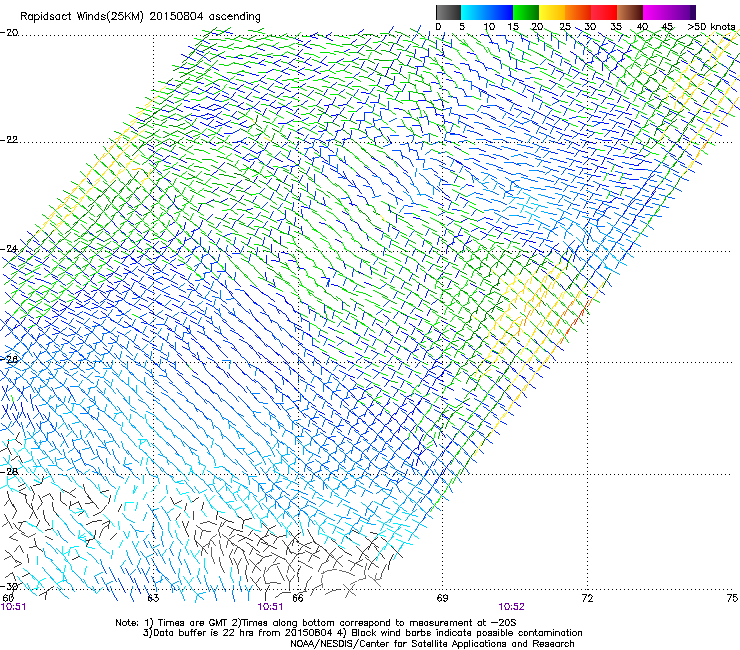Click the latitude label '-28'

coord(9,471)
